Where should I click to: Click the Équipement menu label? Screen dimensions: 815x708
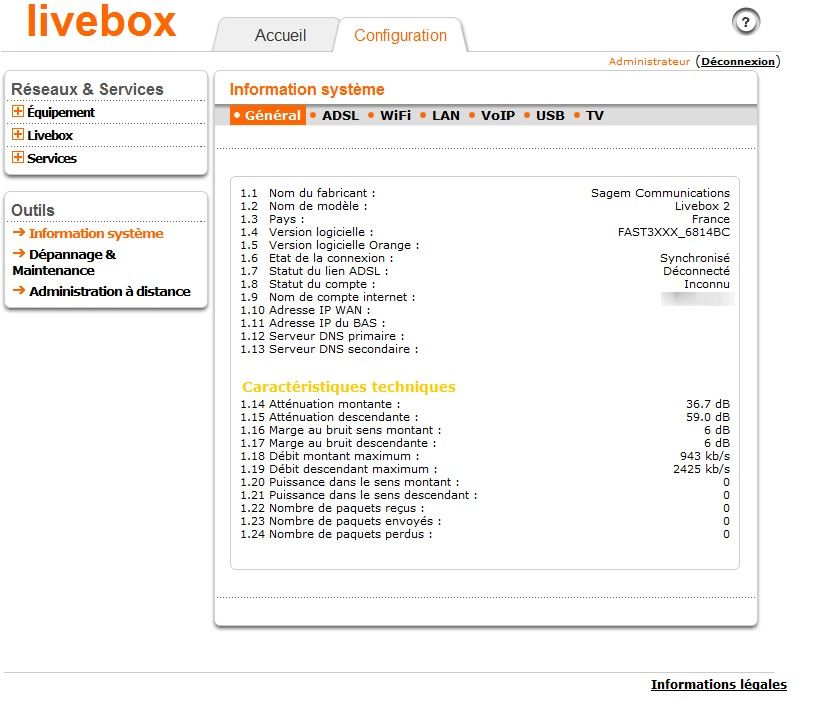tap(61, 112)
